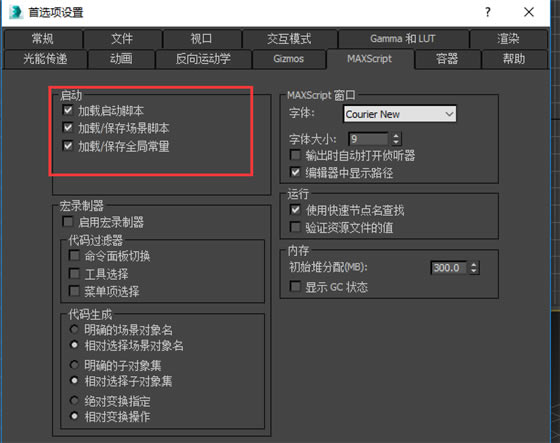Switch to the 反向运动学 tab
Viewport: 560px width, 443px height.
pos(203,59)
